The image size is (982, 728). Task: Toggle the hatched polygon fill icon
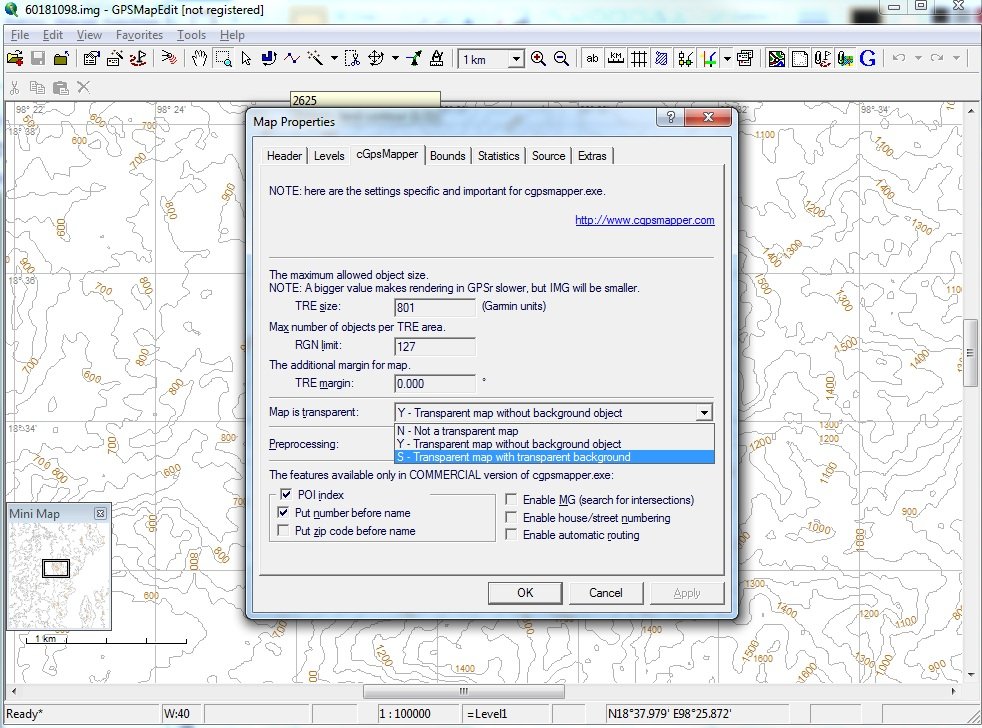[661, 59]
